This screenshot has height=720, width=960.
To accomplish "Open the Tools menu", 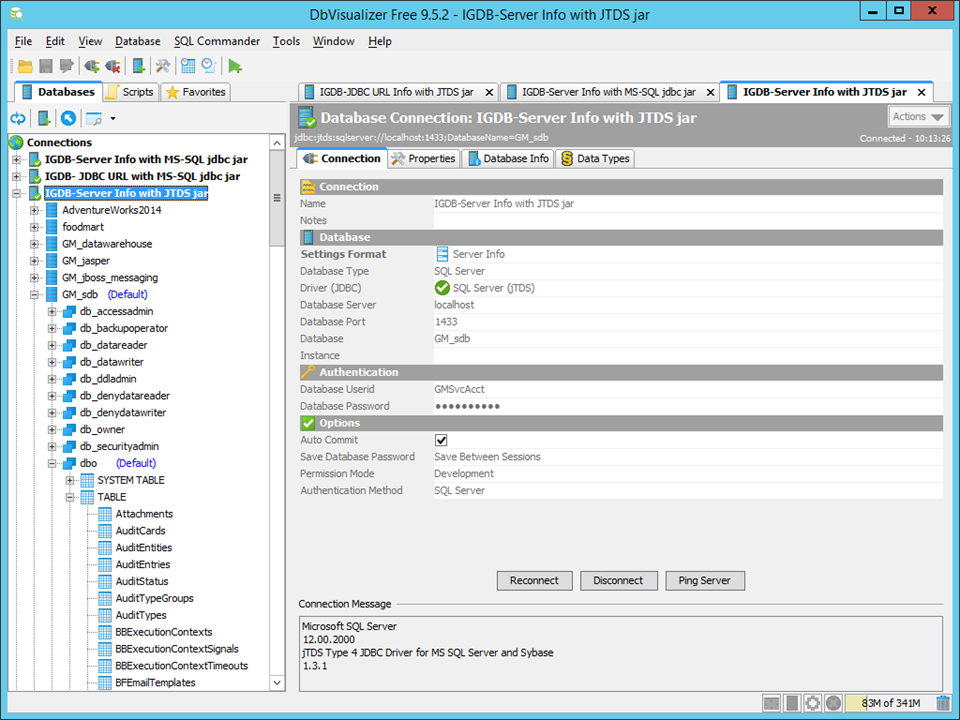I will coord(286,41).
